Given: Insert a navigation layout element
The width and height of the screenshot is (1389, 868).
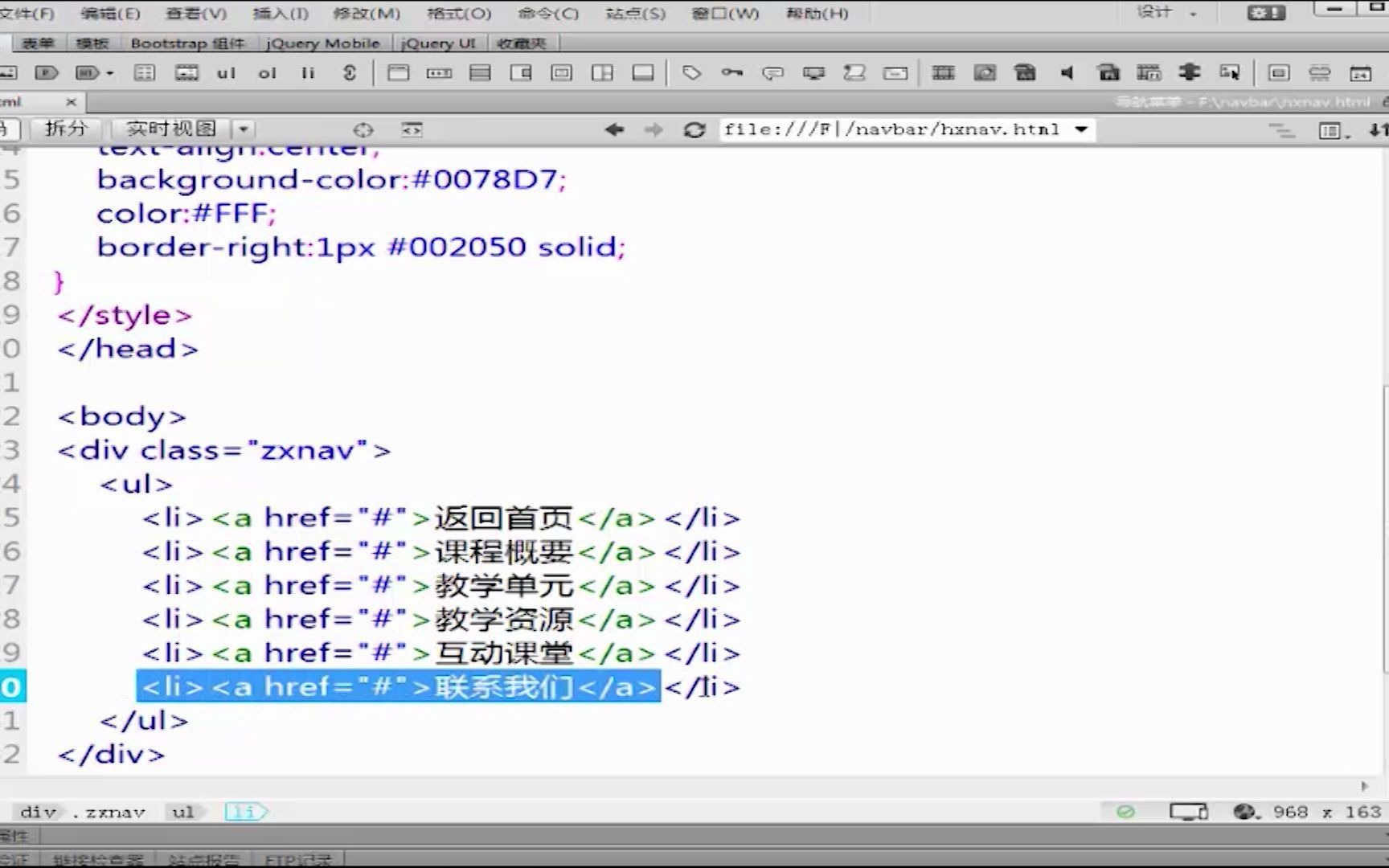Looking at the screenshot, I should (x=439, y=73).
